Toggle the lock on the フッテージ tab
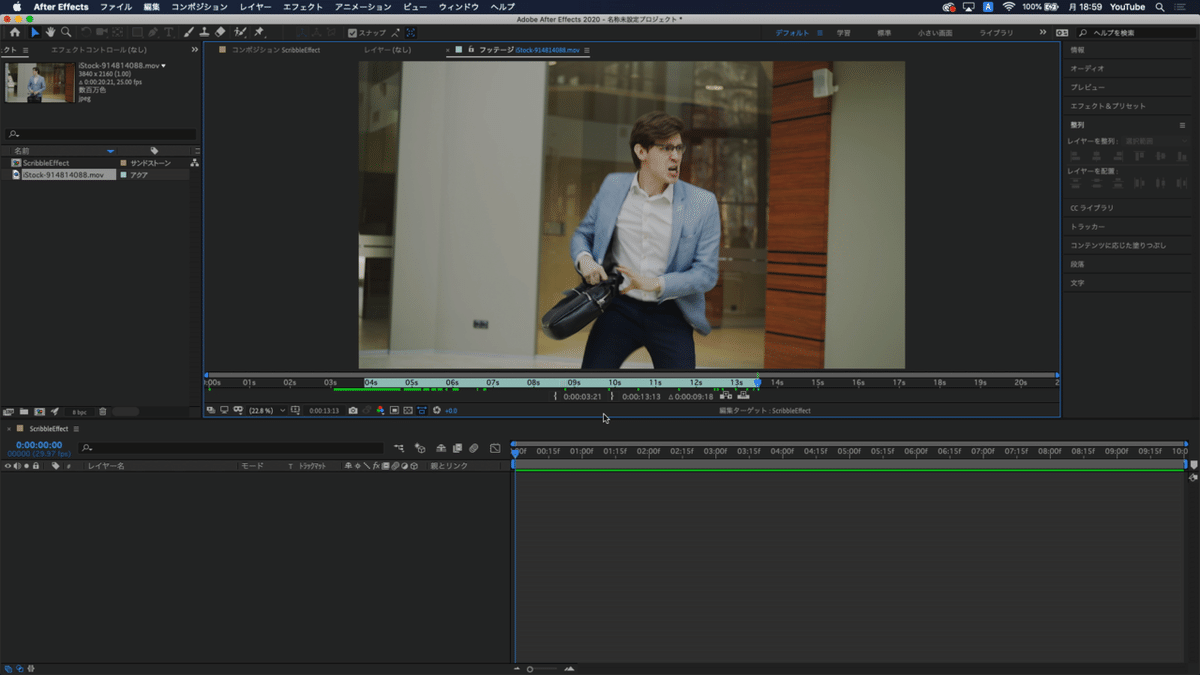The height and width of the screenshot is (675, 1200). point(471,50)
